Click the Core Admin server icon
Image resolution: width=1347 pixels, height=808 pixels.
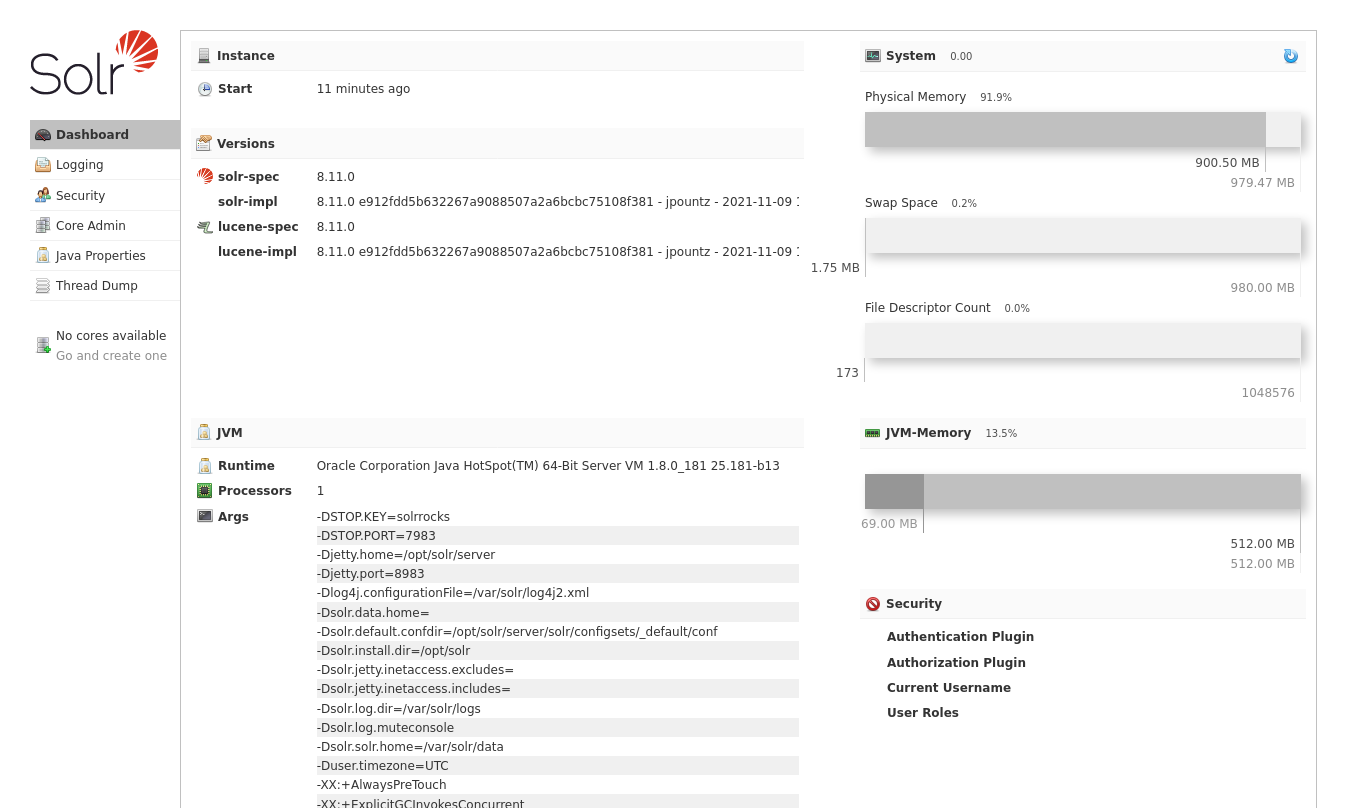click(x=43, y=226)
